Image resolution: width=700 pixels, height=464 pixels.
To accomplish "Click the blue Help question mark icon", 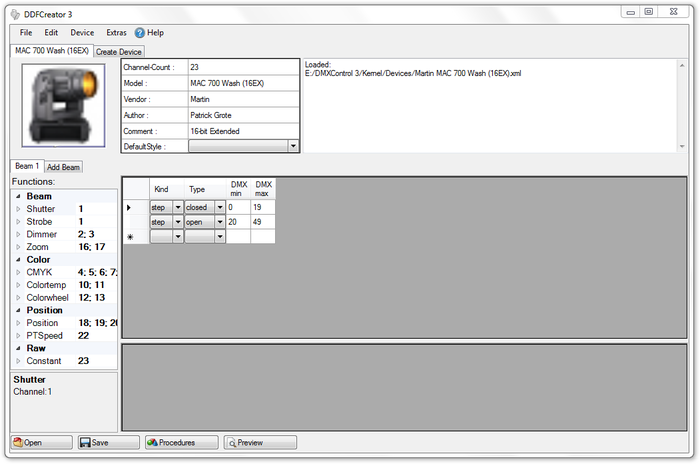I will 140,33.
